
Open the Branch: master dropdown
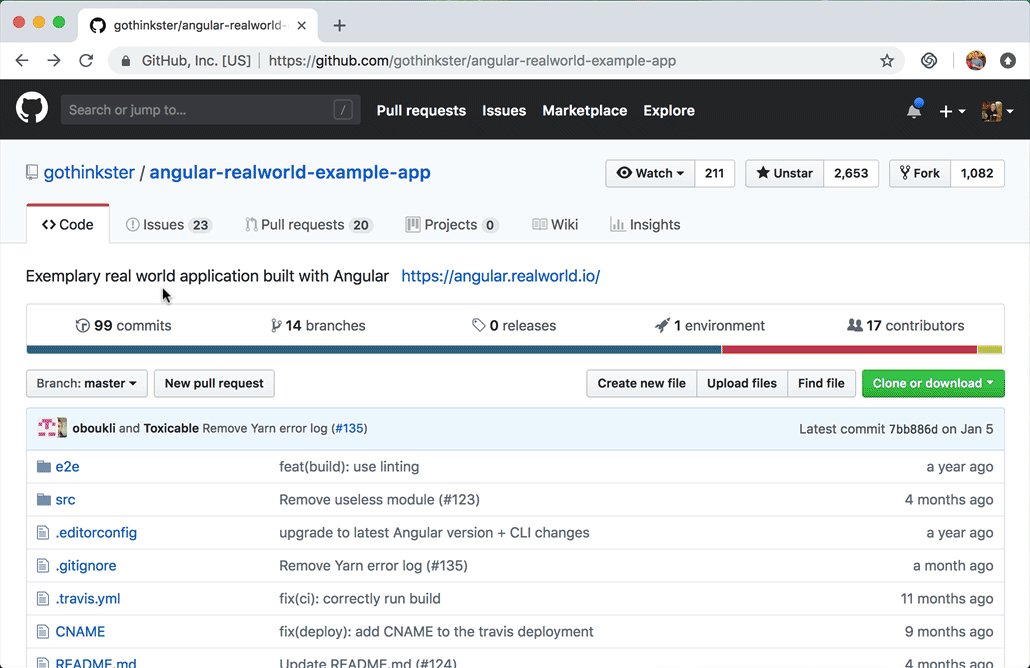pyautogui.click(x=86, y=383)
